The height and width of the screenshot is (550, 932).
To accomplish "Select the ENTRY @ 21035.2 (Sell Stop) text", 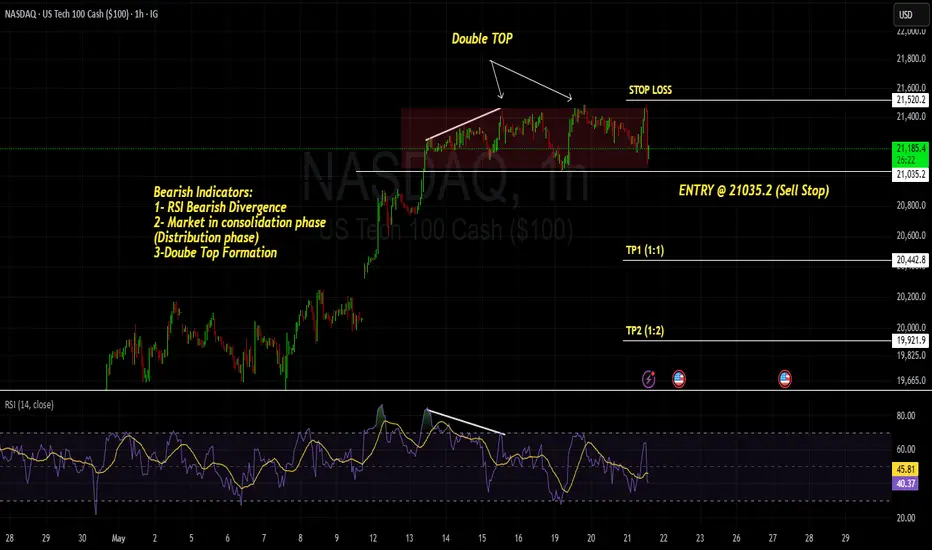I will [x=754, y=190].
